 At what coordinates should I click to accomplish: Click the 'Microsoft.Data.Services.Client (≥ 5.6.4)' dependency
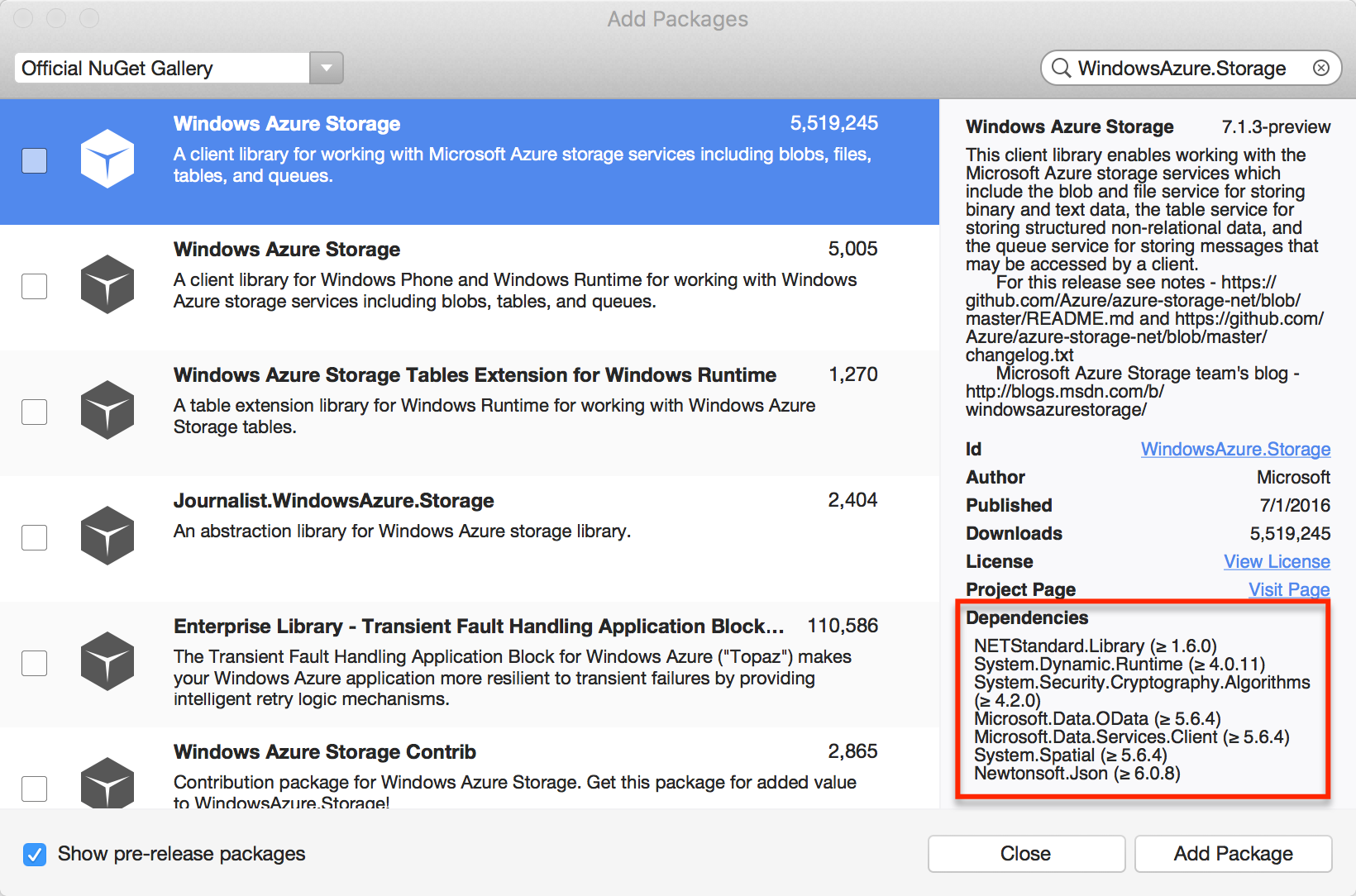1132,736
